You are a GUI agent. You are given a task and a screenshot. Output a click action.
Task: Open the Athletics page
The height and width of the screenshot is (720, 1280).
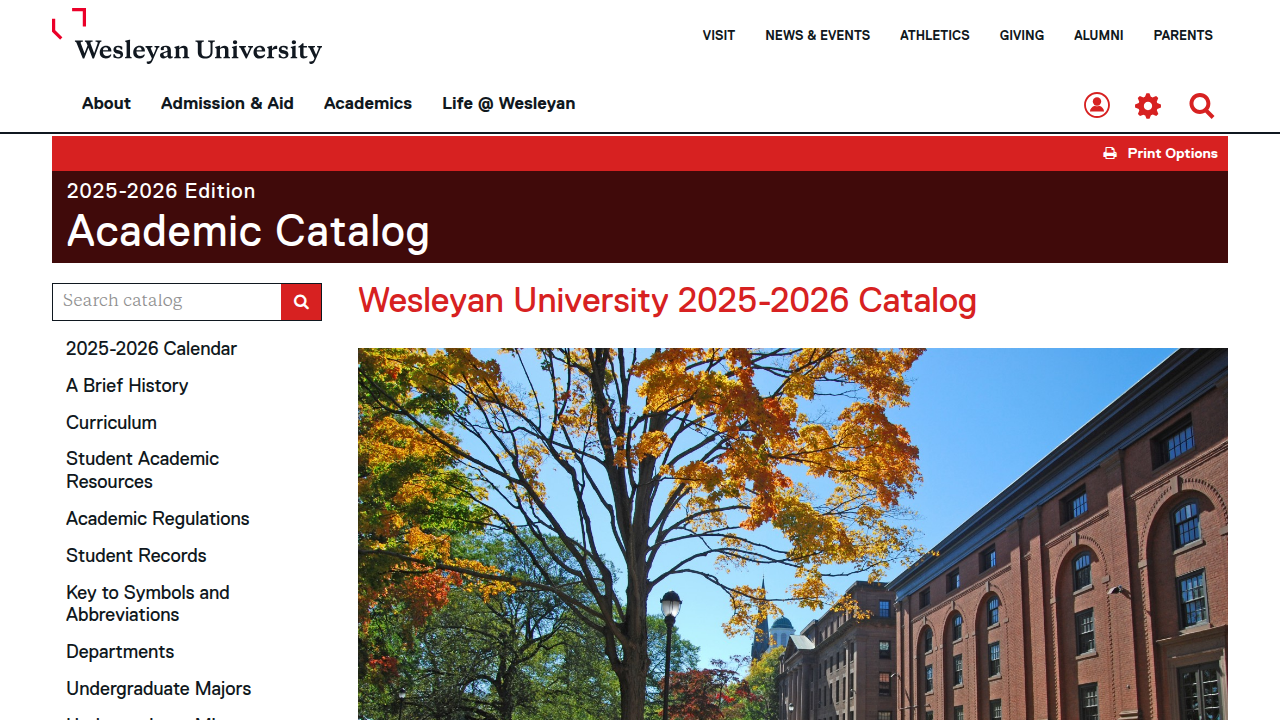tap(934, 35)
